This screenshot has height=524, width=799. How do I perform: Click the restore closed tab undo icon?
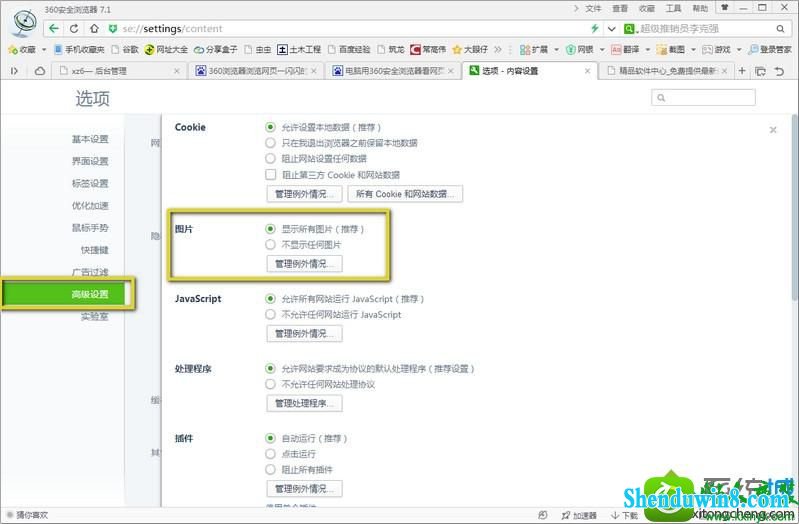pyautogui.click(x=779, y=71)
